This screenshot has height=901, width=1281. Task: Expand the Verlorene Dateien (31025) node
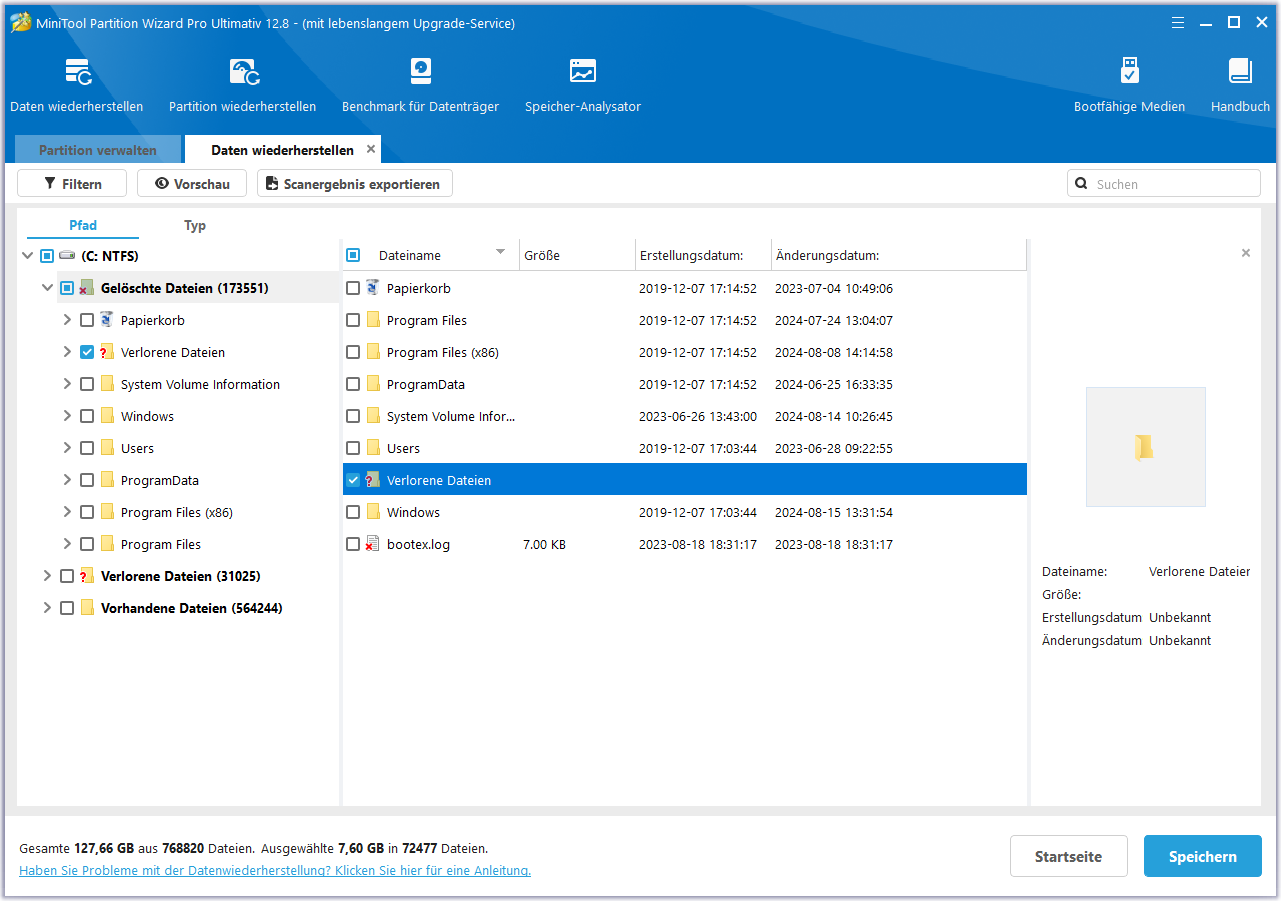47,576
